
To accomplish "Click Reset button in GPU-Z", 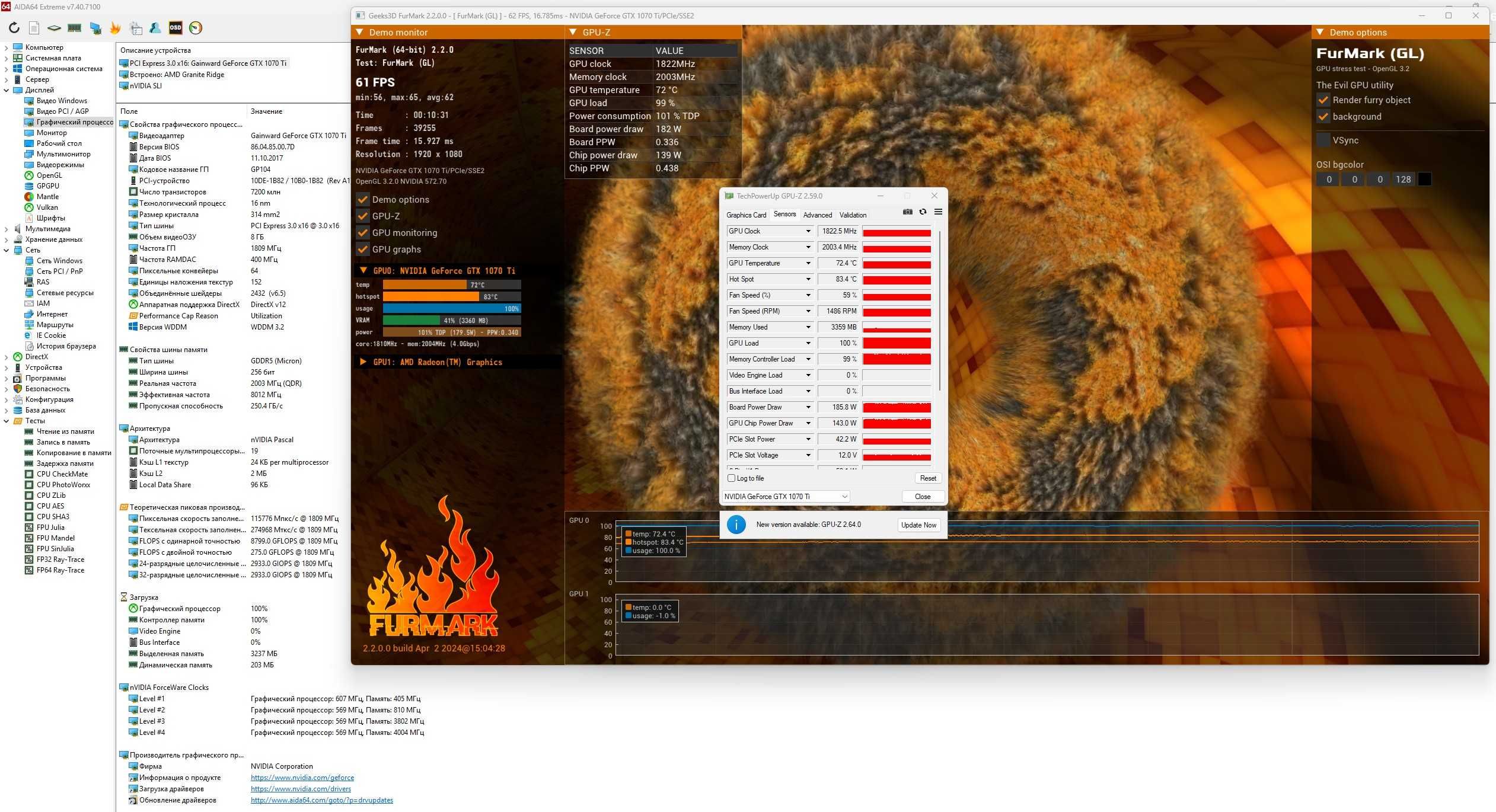I will tap(928, 478).
